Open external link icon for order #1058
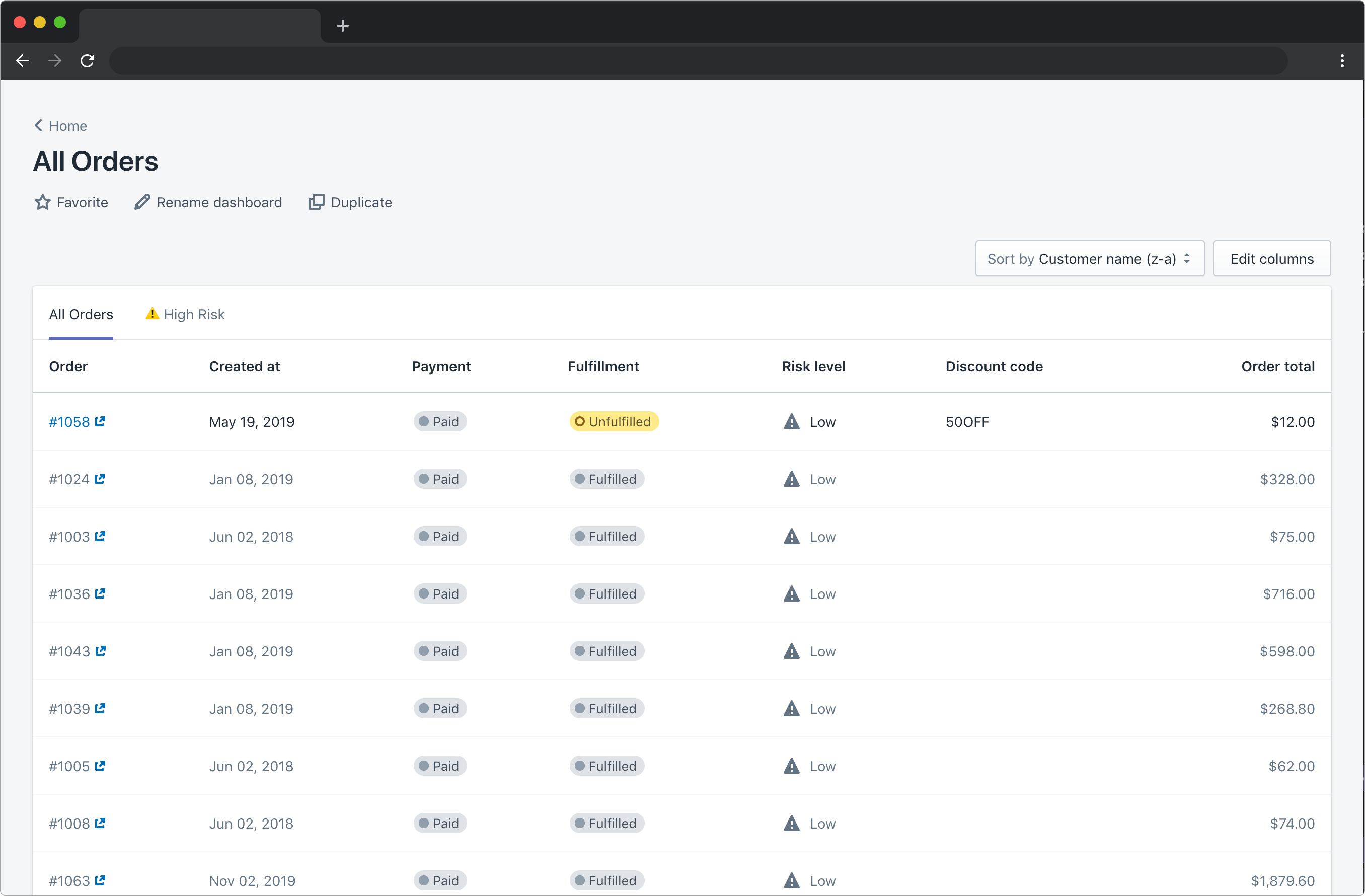1365x896 pixels. tap(100, 422)
